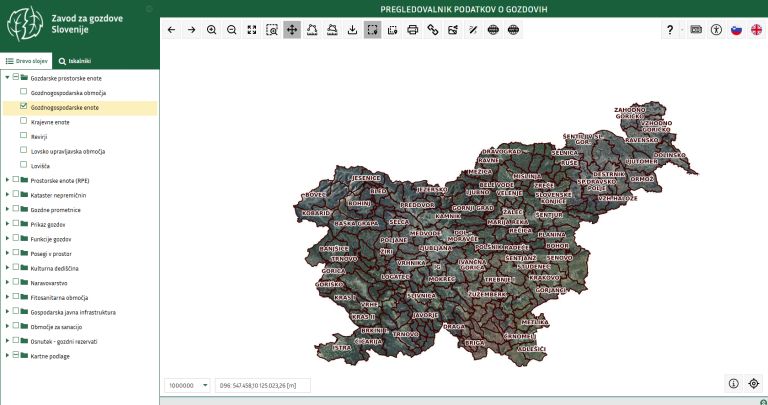Screen dimensions: 768x405
Task: Select Območje za sanacijo tree item
Action: (x=56, y=327)
